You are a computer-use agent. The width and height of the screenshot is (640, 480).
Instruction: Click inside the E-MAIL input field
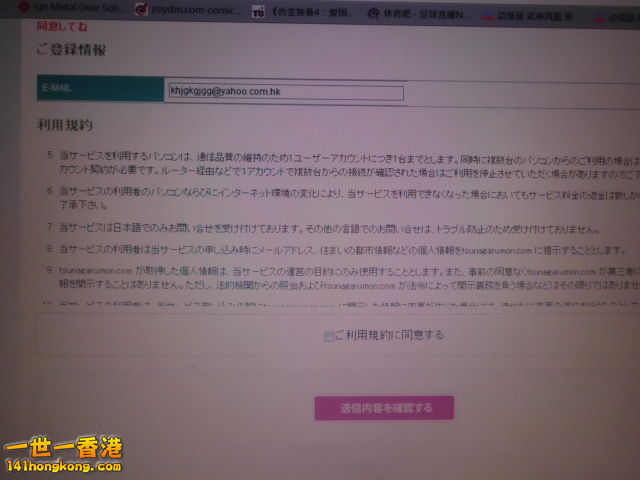click(285, 92)
